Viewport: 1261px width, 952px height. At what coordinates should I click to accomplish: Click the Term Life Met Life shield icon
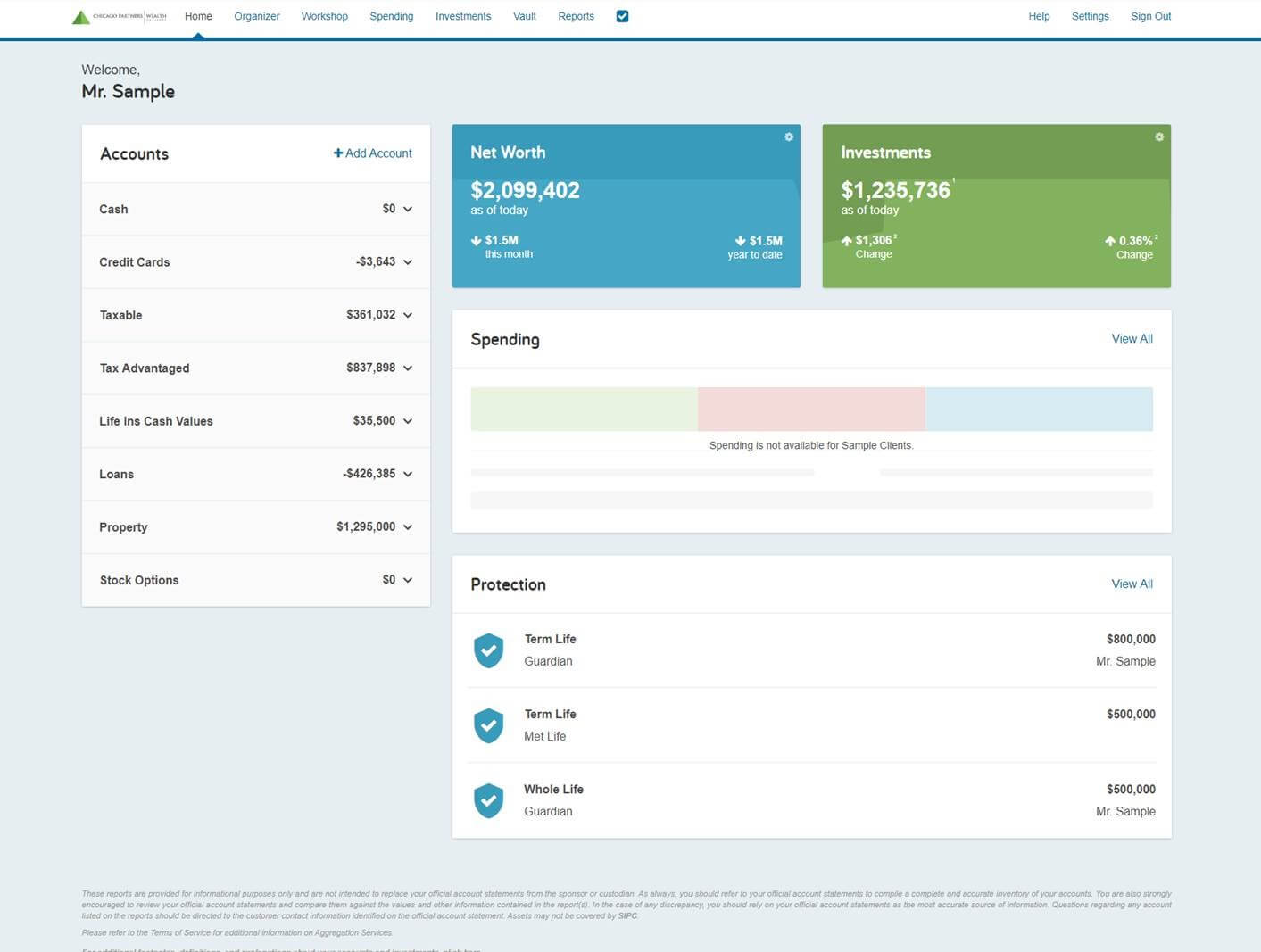tap(488, 725)
